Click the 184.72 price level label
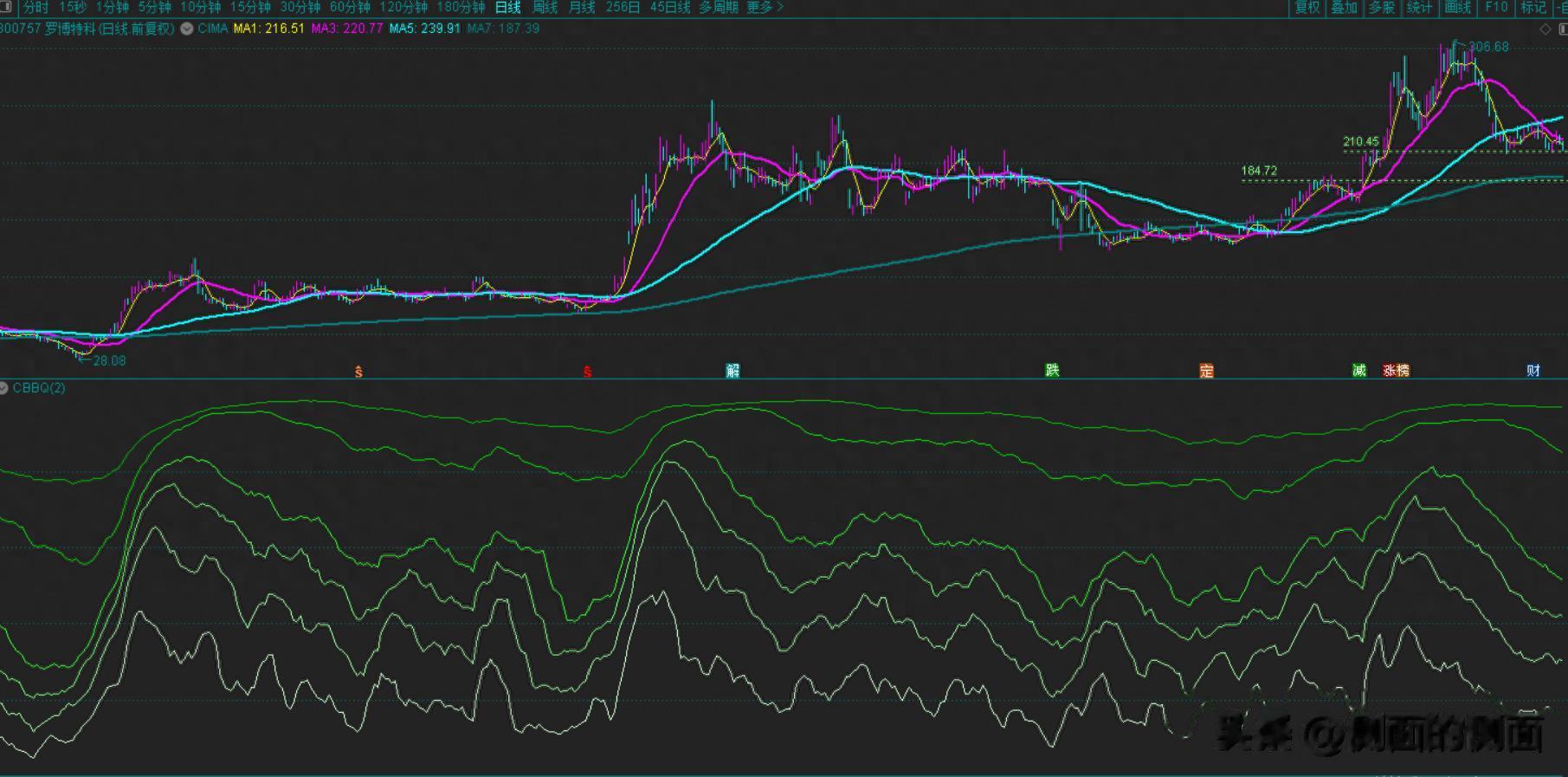The image size is (1568, 777). (x=1259, y=171)
